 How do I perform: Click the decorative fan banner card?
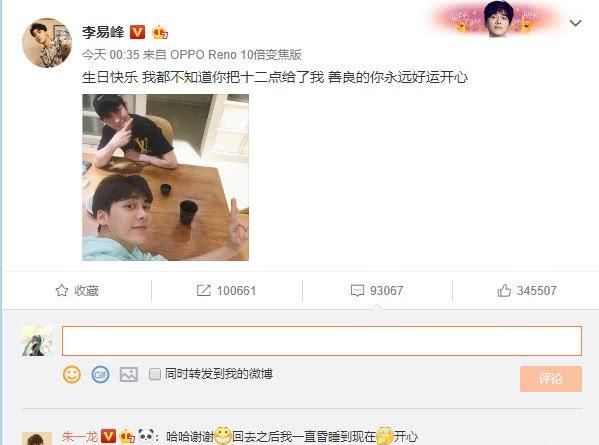click(x=497, y=19)
